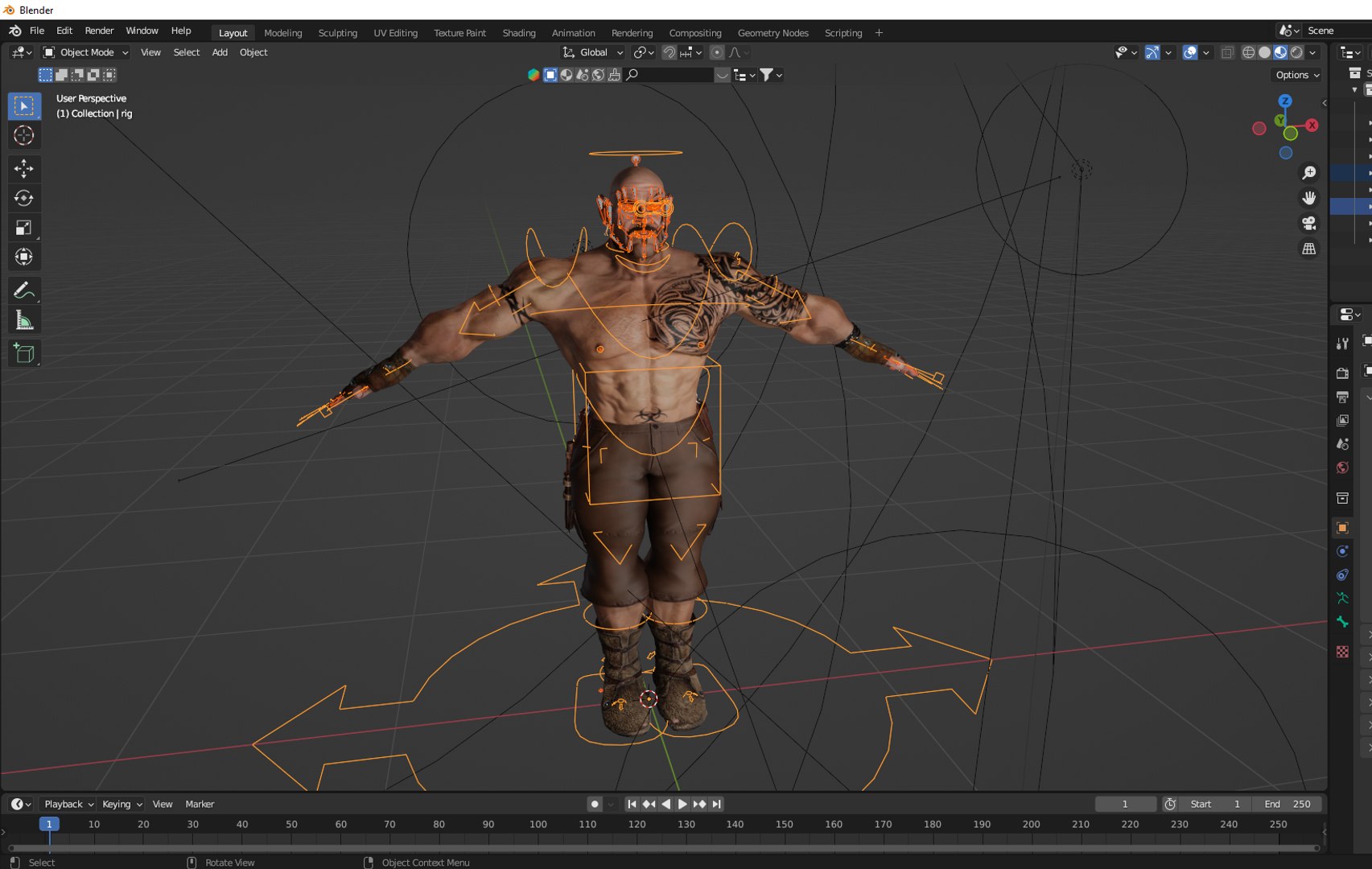
Task: Open the Render properties tab icon
Action: 1342,373
